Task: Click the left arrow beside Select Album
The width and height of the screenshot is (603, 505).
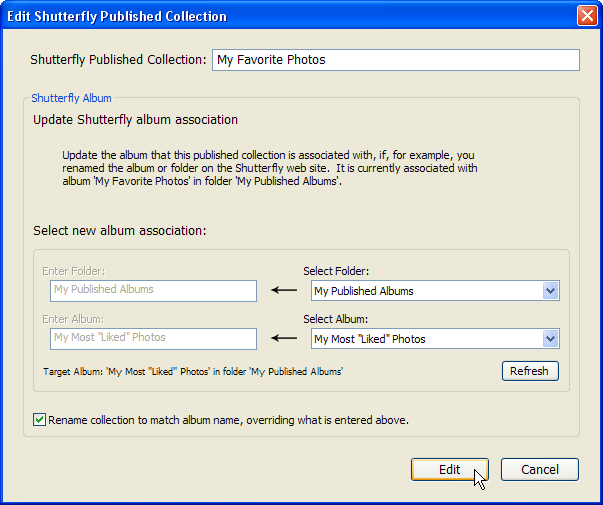Action: [284, 339]
